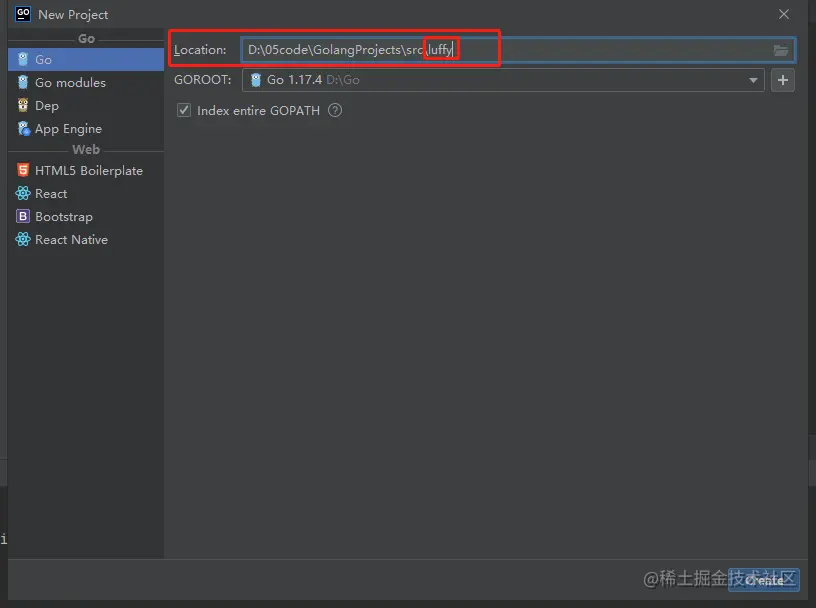816x608 pixels.
Task: Toggle Index entire GOPATH checkbox
Action: (x=184, y=110)
